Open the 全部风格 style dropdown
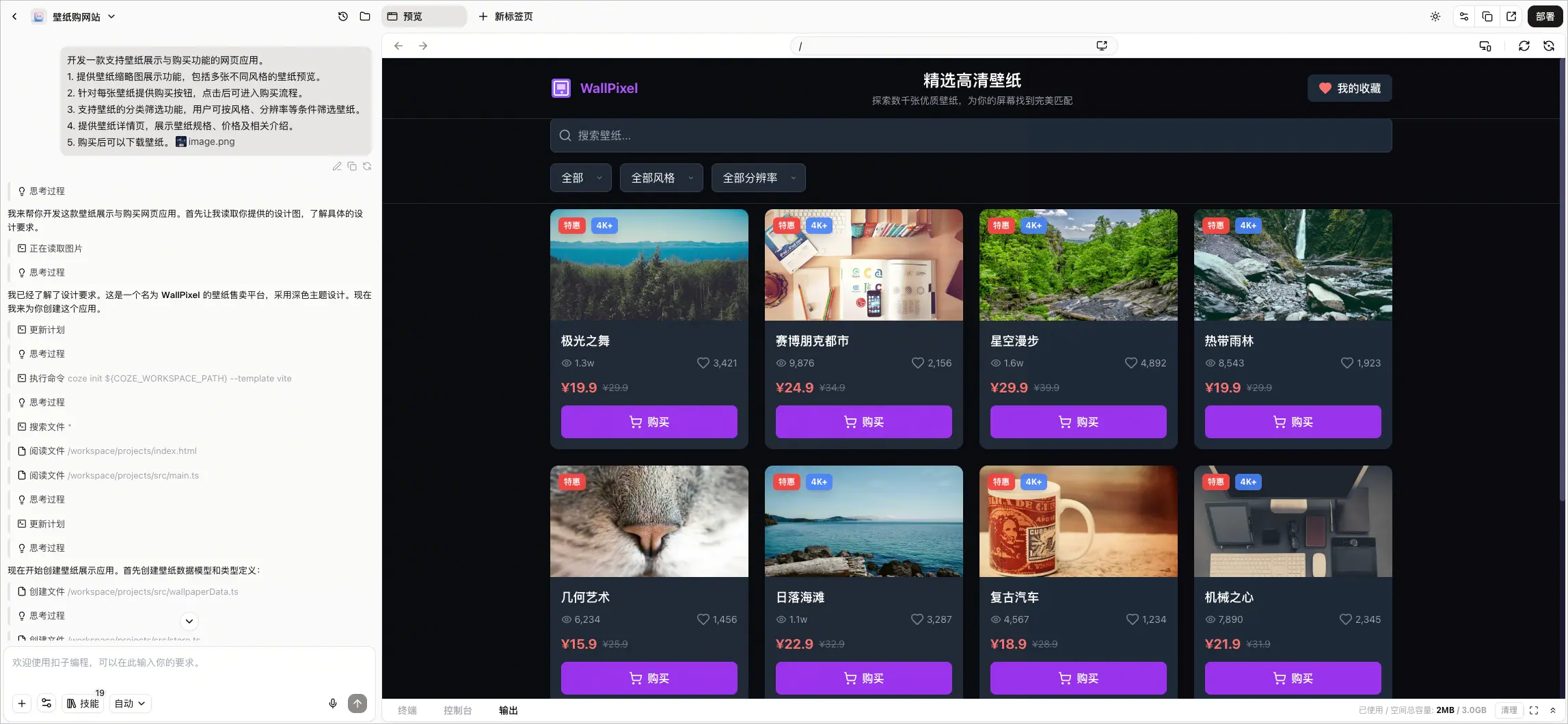The height and width of the screenshot is (724, 1568). coord(662,178)
